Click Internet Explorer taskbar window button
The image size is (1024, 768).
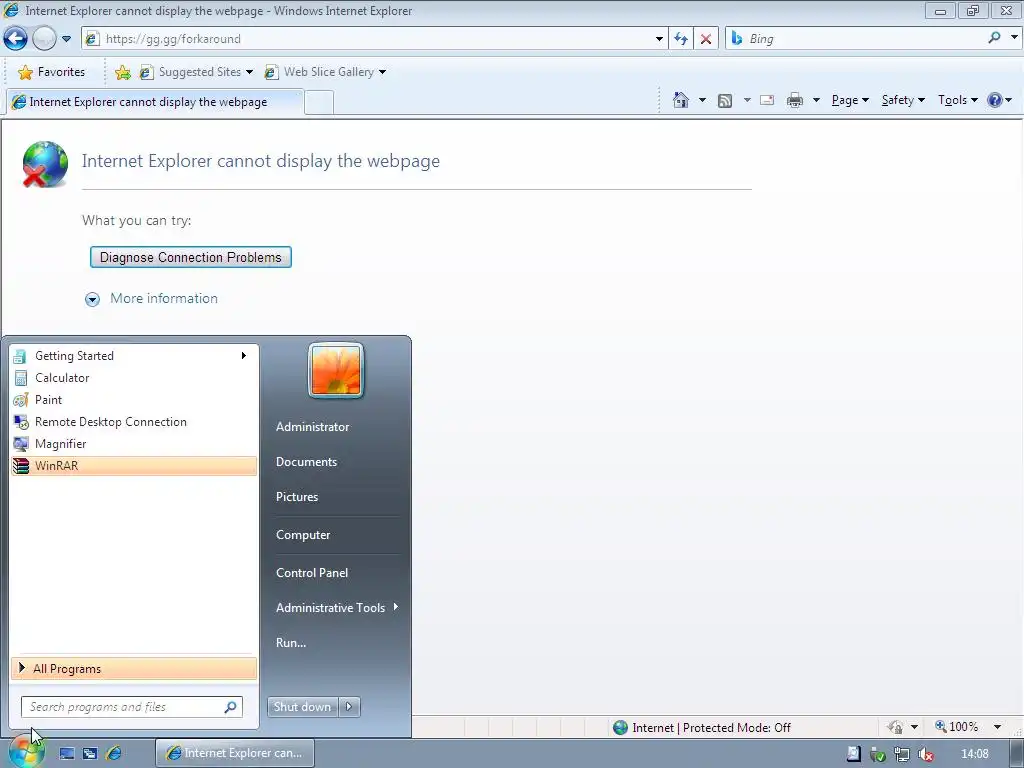[235, 753]
